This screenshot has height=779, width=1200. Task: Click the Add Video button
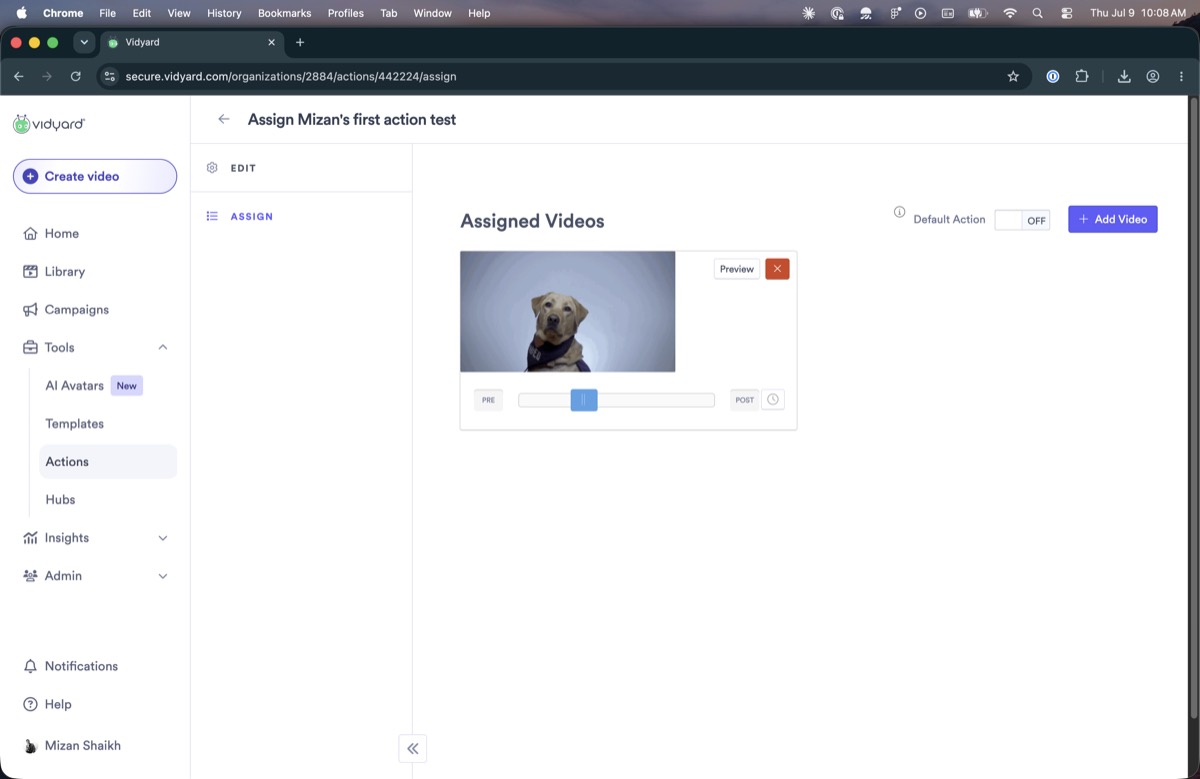point(1112,219)
